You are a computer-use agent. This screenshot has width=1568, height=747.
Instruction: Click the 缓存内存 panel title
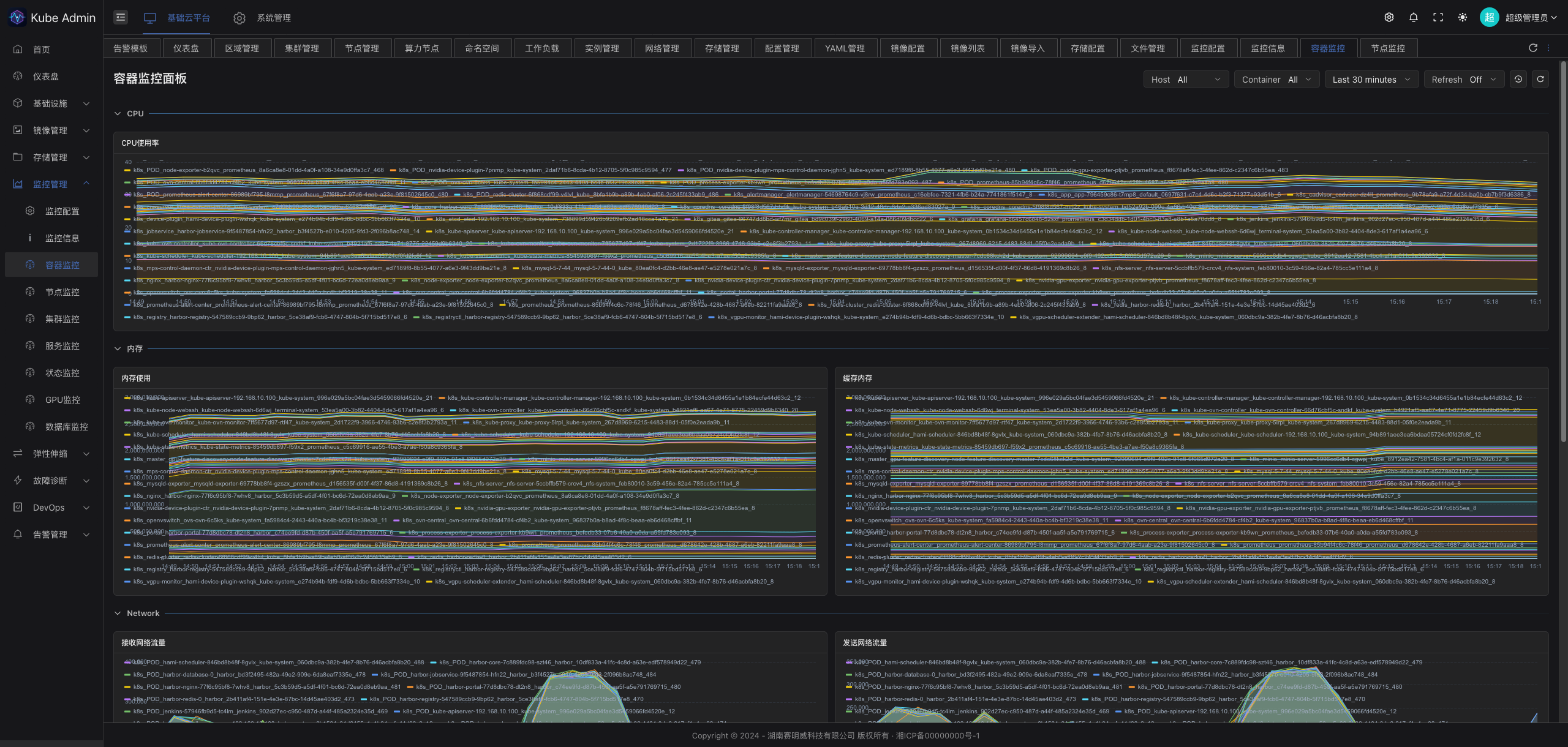(x=858, y=378)
